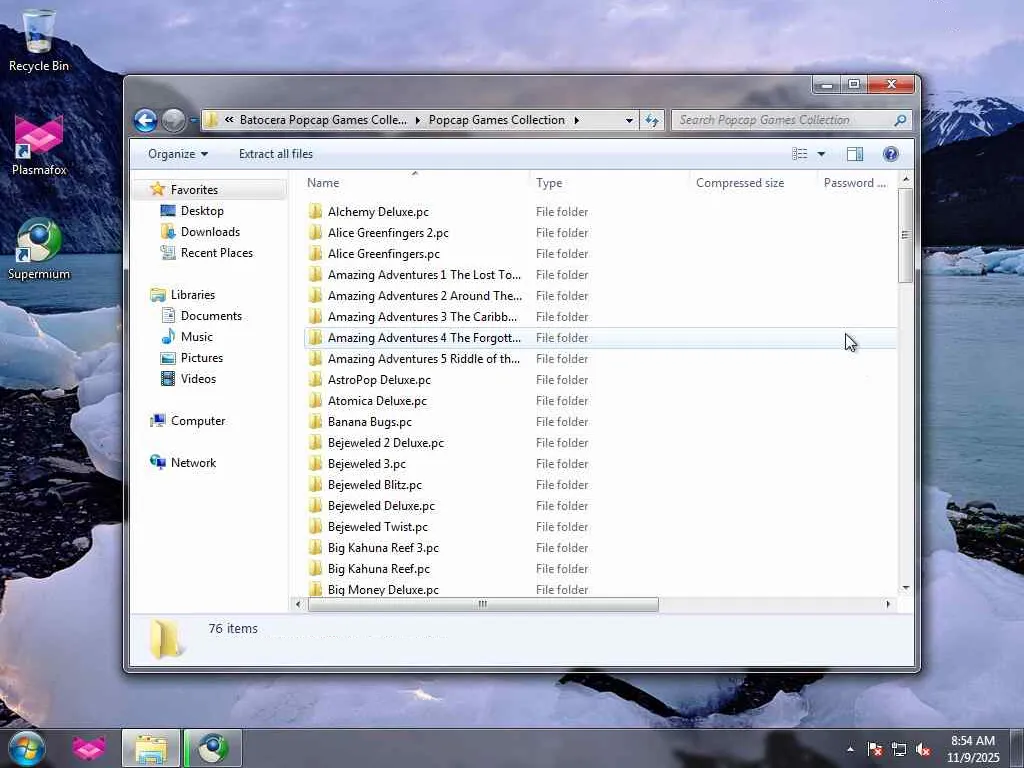Image resolution: width=1024 pixels, height=768 pixels.
Task: Open the Recycle Bin desktop icon
Action: pos(39,40)
